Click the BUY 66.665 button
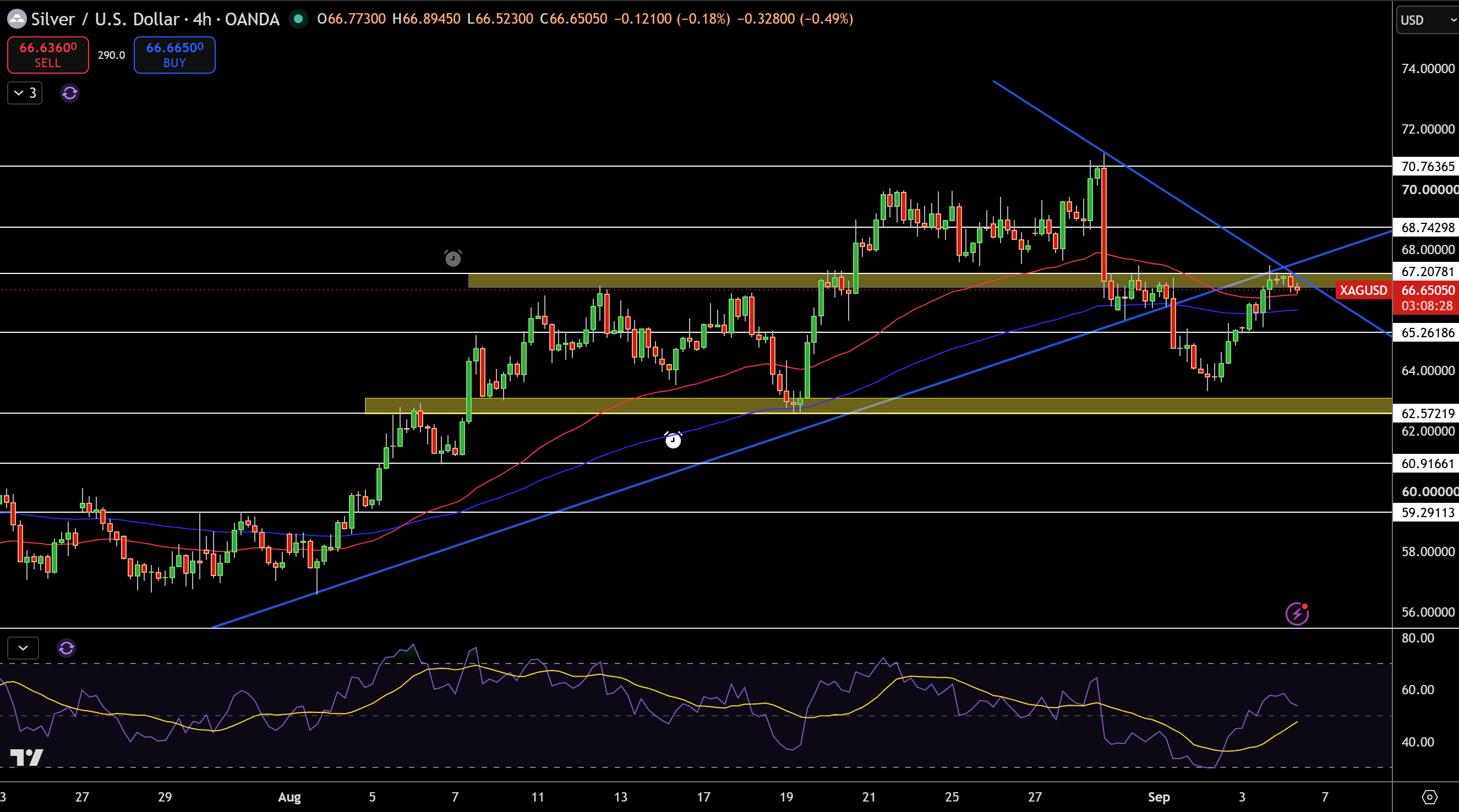The image size is (1459, 812). click(174, 55)
